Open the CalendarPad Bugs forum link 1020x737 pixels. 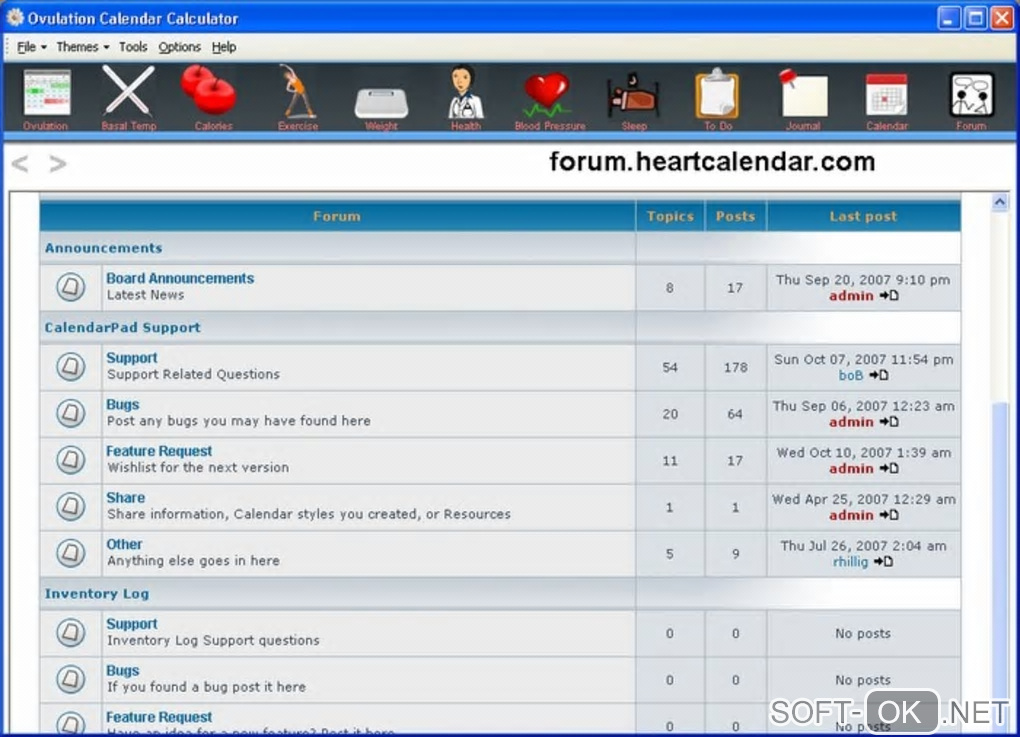123,405
